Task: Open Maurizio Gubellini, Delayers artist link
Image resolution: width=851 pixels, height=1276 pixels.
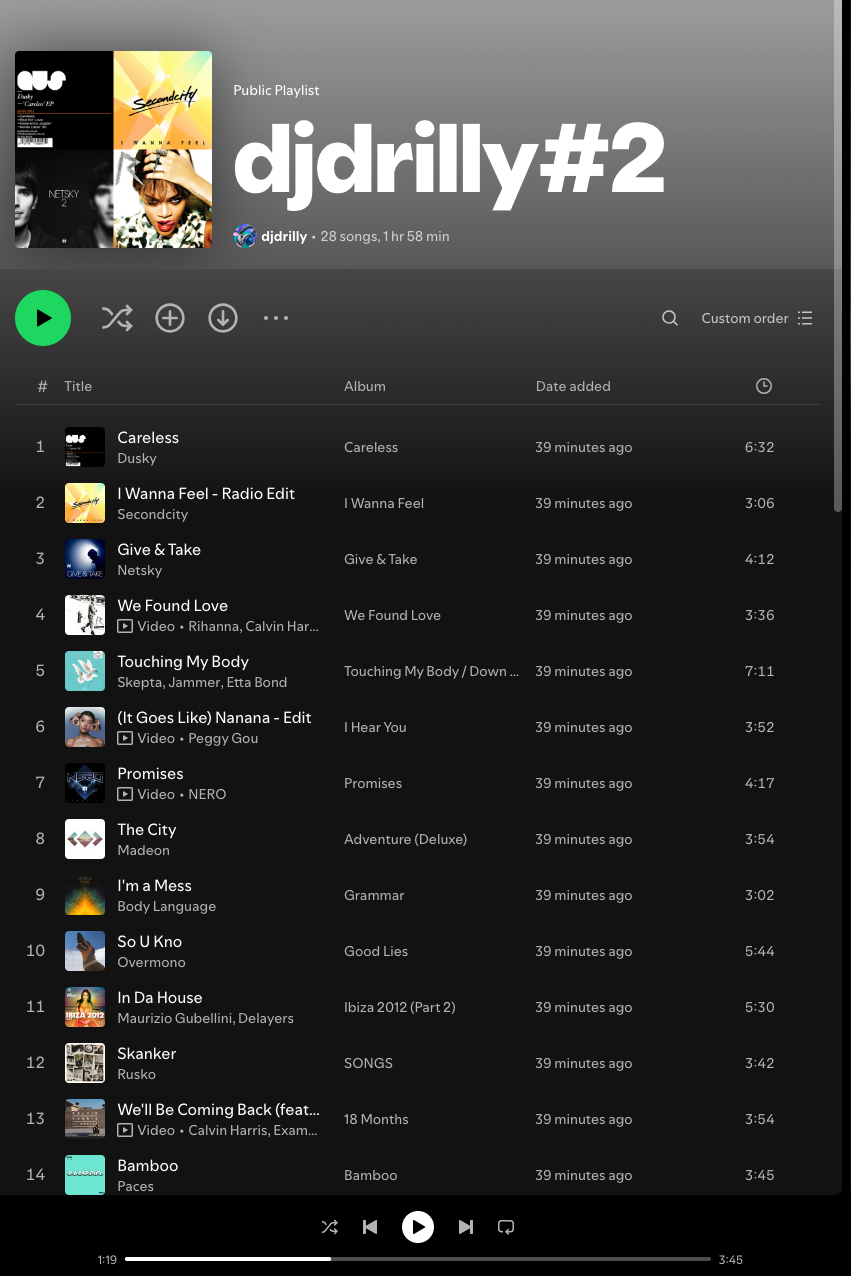Action: [205, 1018]
